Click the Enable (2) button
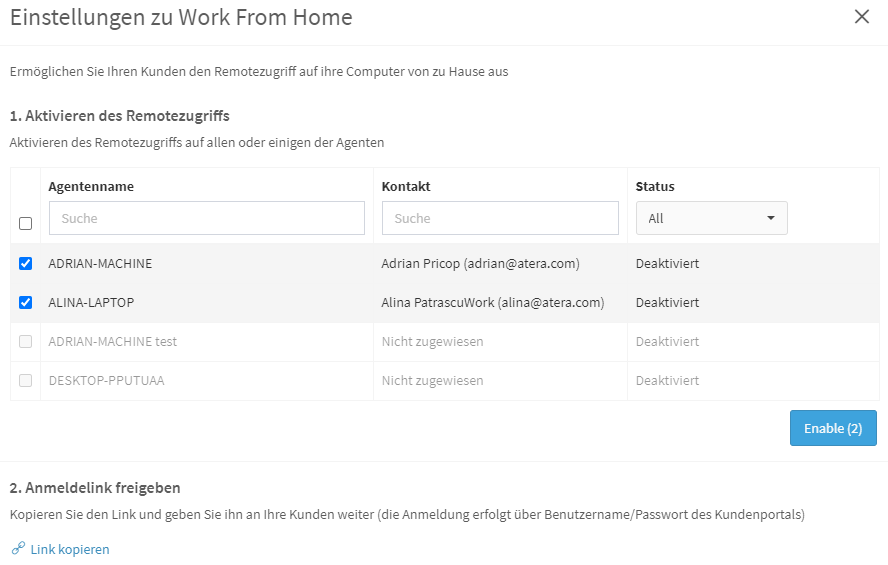Screen dimensions: 888x565 coord(832,428)
